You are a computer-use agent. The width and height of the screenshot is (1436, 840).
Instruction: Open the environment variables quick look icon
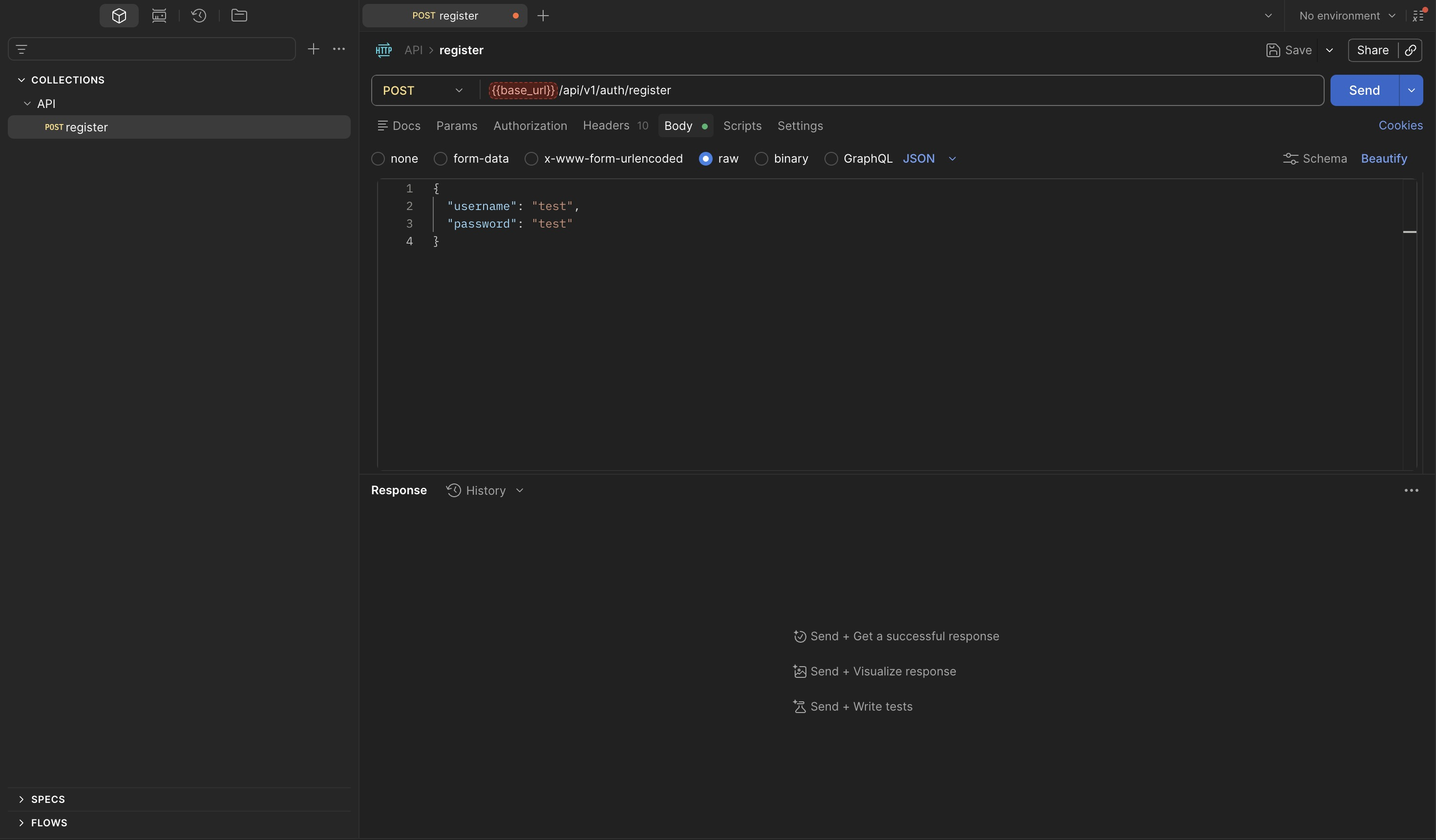(1419, 16)
